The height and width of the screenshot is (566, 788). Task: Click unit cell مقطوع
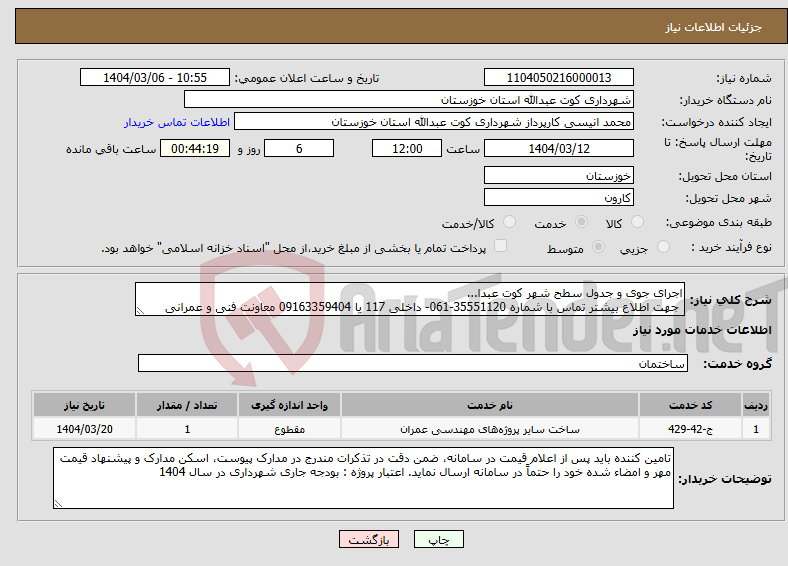[x=289, y=429]
